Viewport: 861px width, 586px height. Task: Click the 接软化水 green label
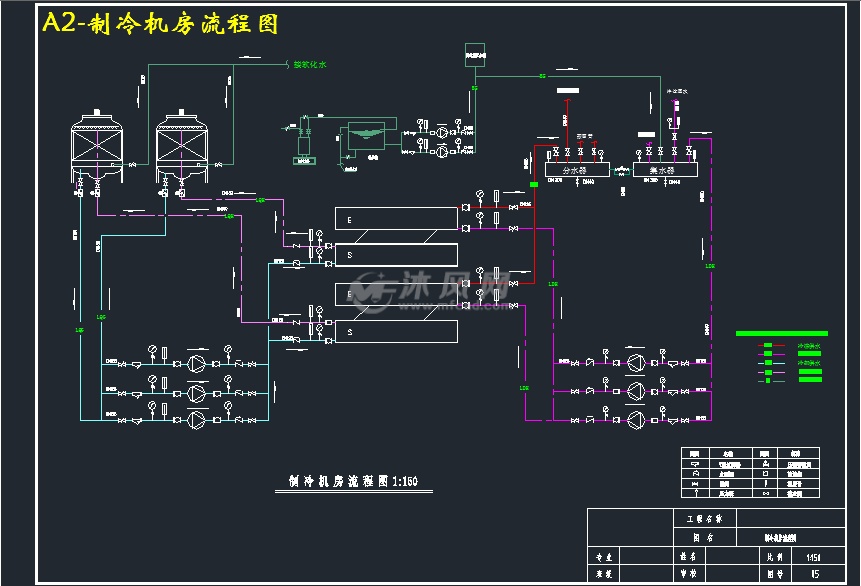pos(310,65)
